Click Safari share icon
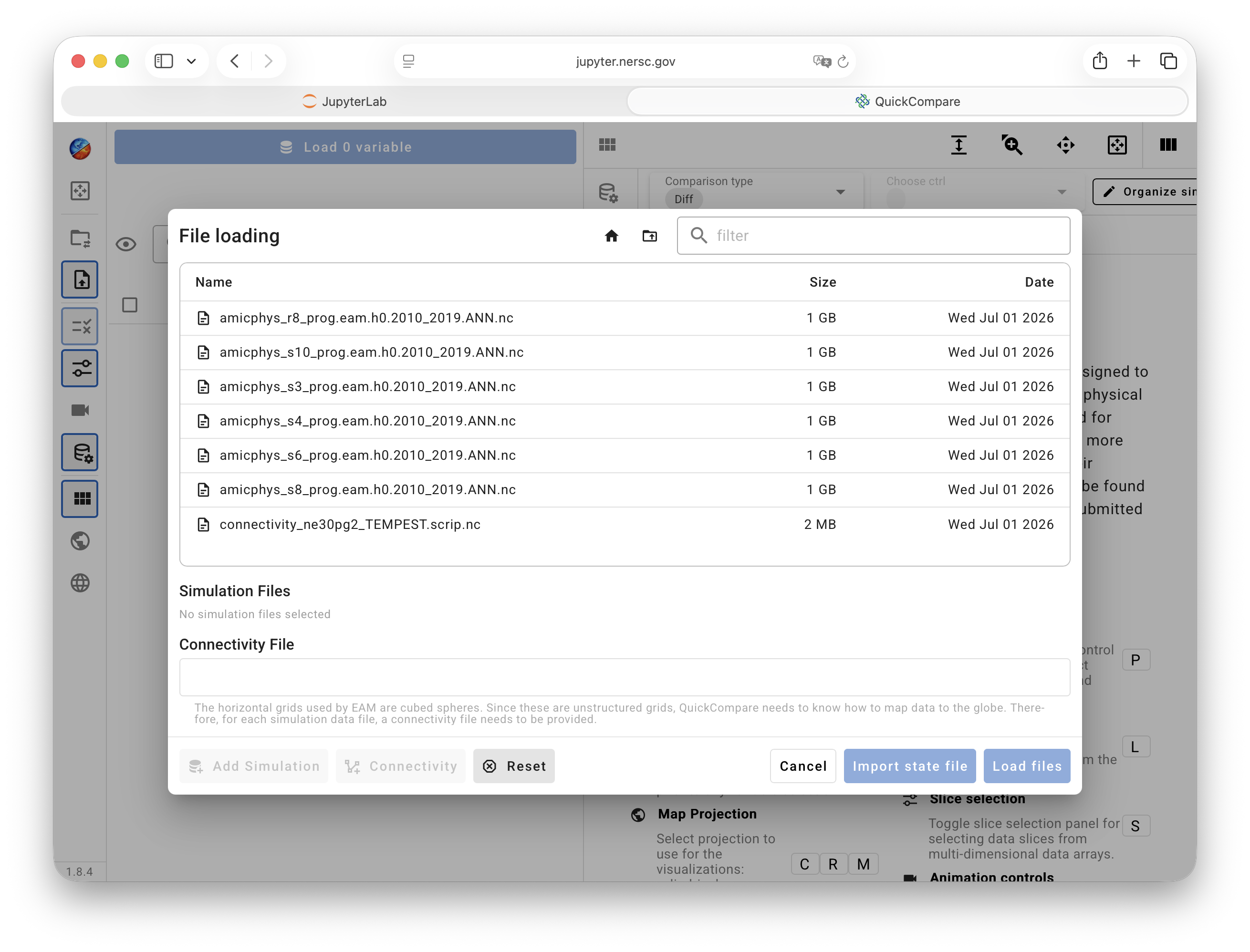1250x952 pixels. click(1100, 61)
